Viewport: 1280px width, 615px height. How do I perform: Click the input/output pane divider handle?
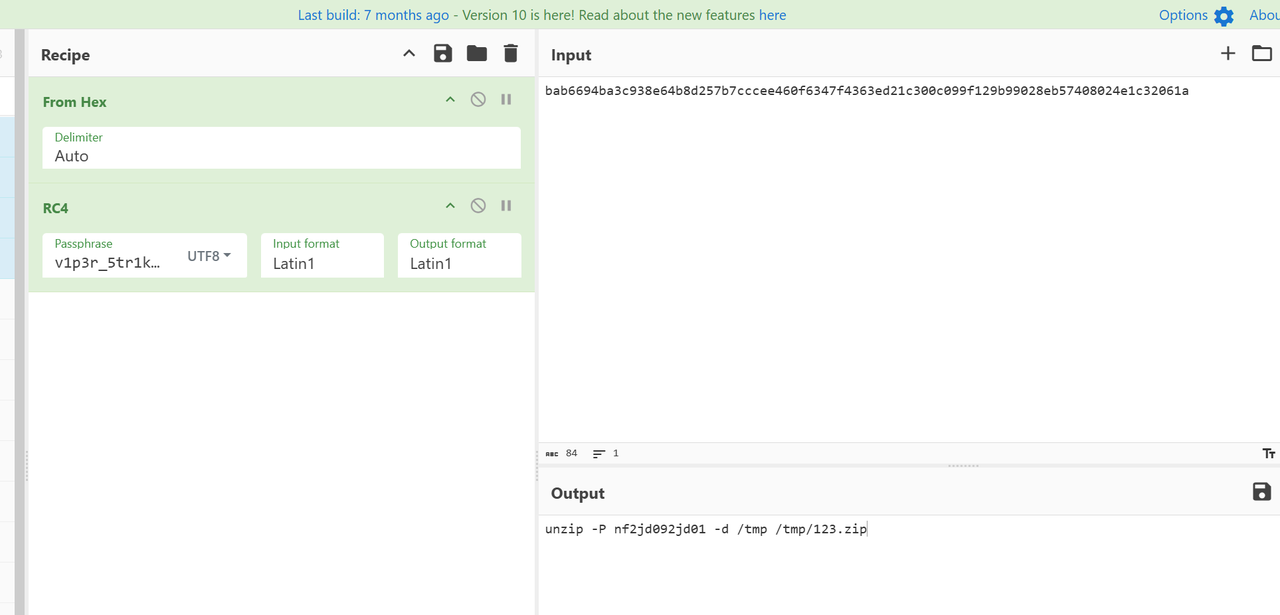(963, 466)
